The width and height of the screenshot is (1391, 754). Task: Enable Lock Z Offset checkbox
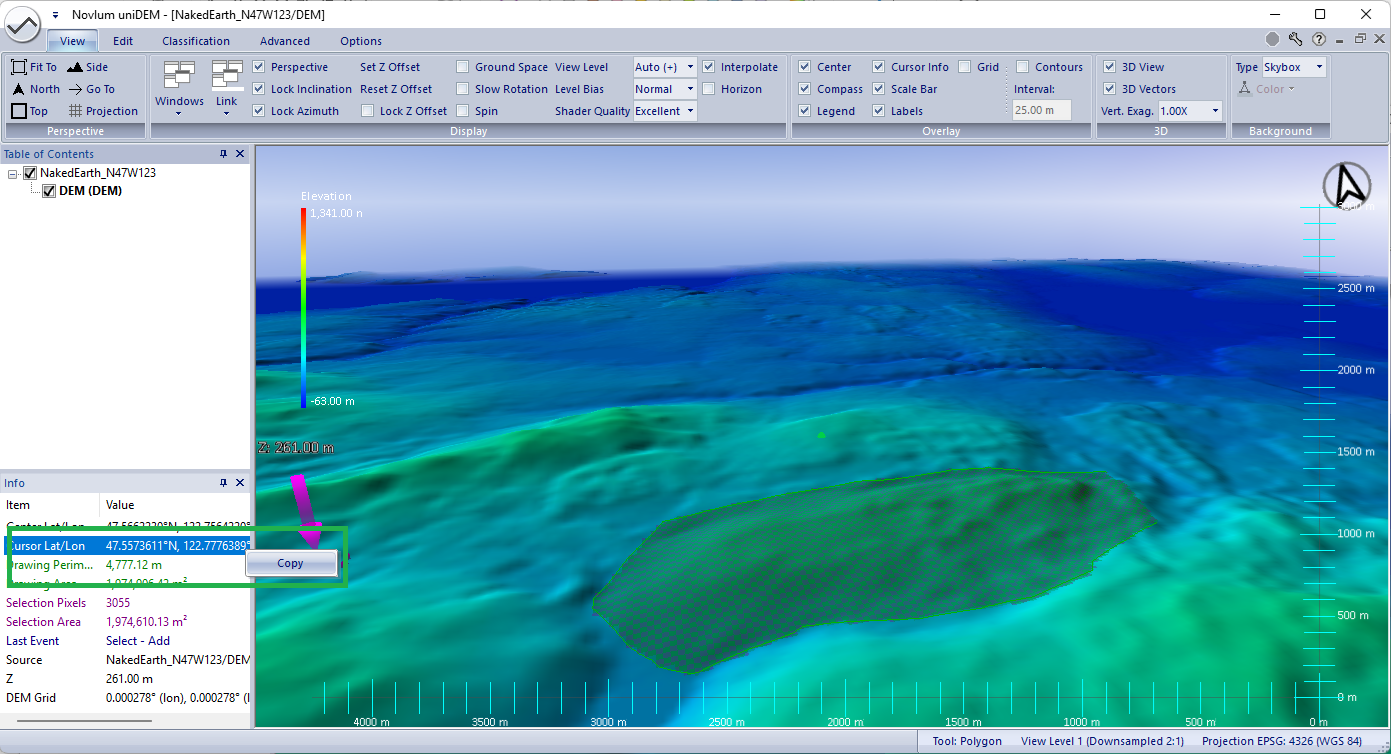pyautogui.click(x=368, y=111)
